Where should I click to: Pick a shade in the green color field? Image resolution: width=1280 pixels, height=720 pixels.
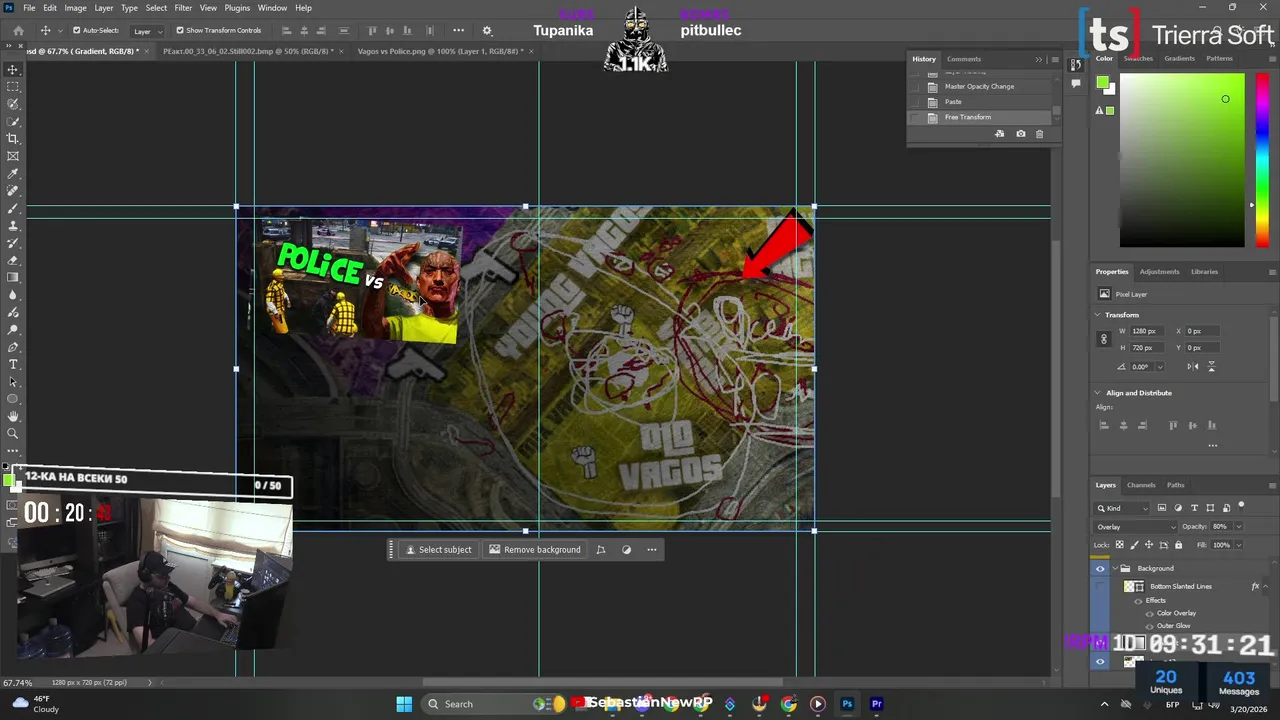(x=1182, y=160)
